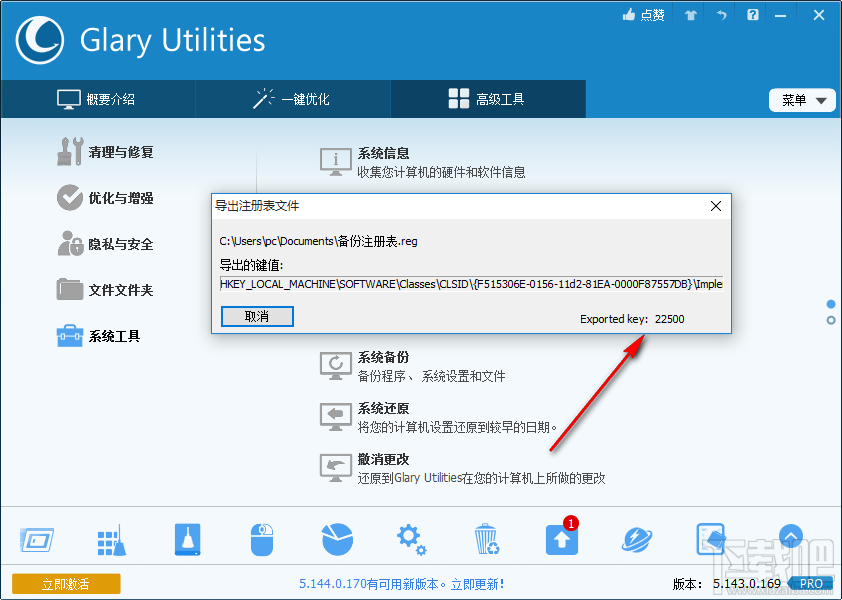
Task: Click the like (点赞) thumbs-up icon
Action: [643, 15]
